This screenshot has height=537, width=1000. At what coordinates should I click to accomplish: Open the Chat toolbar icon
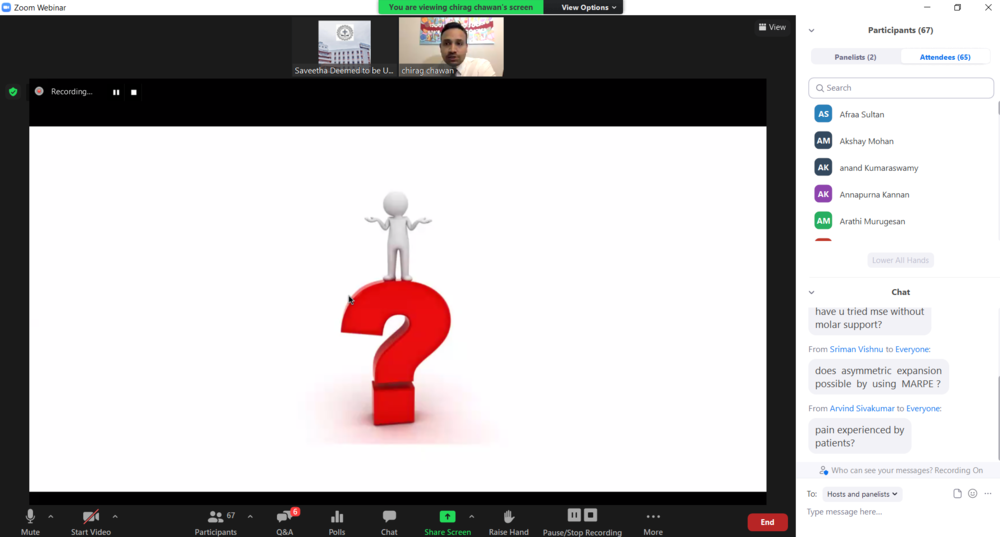point(389,516)
